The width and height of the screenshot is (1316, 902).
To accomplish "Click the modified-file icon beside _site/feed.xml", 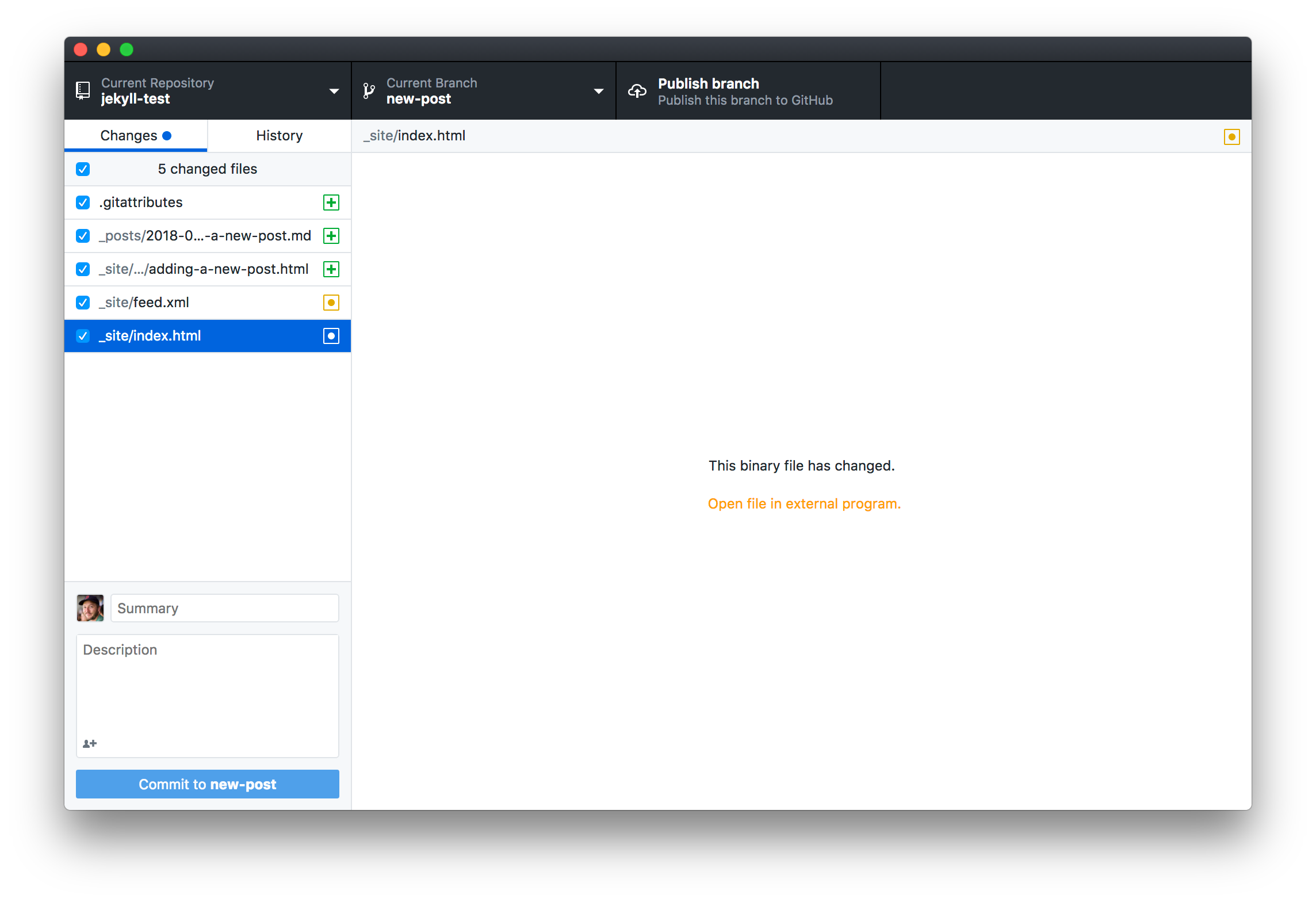I will point(331,302).
